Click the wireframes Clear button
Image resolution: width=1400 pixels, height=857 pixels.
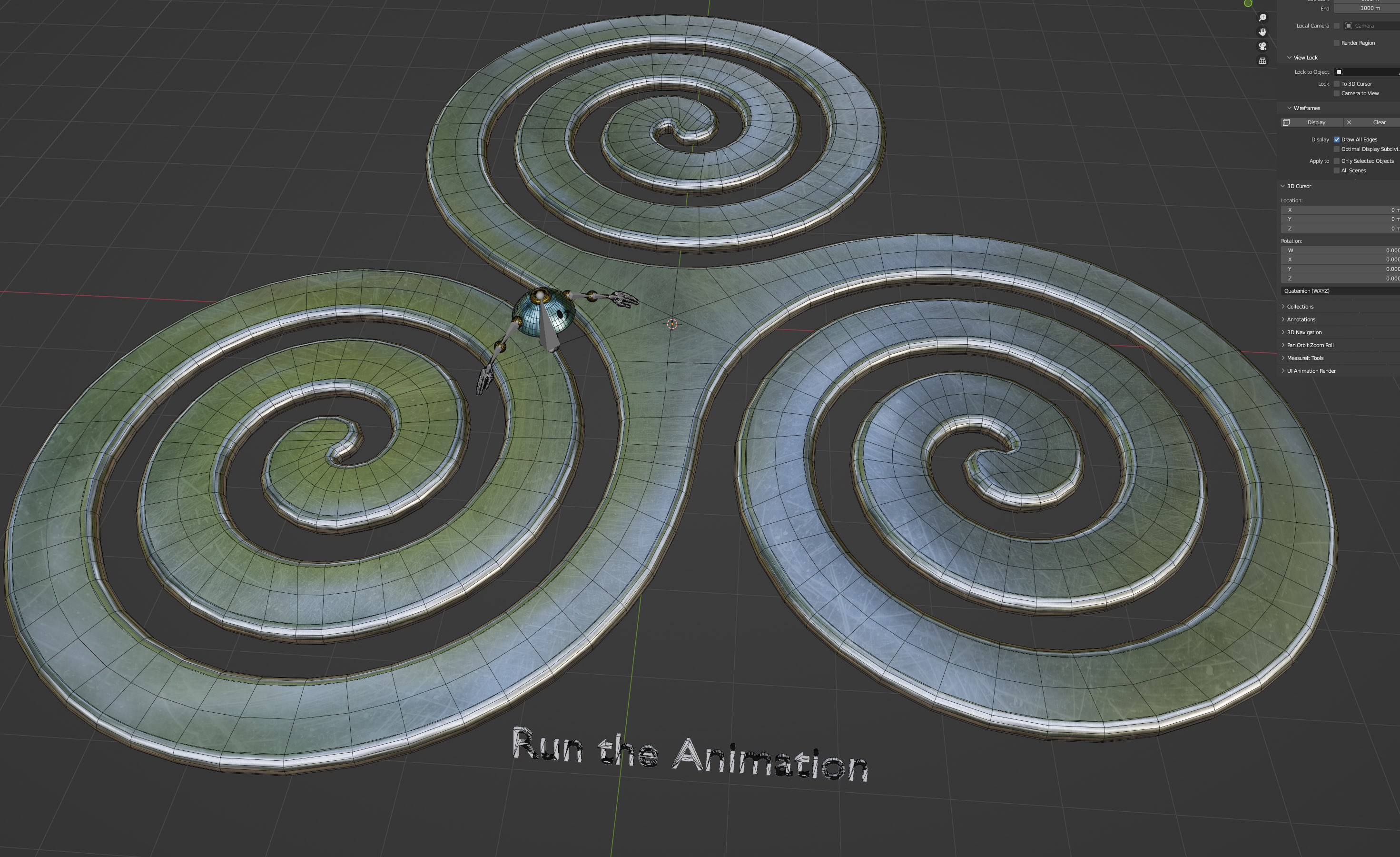1379,123
